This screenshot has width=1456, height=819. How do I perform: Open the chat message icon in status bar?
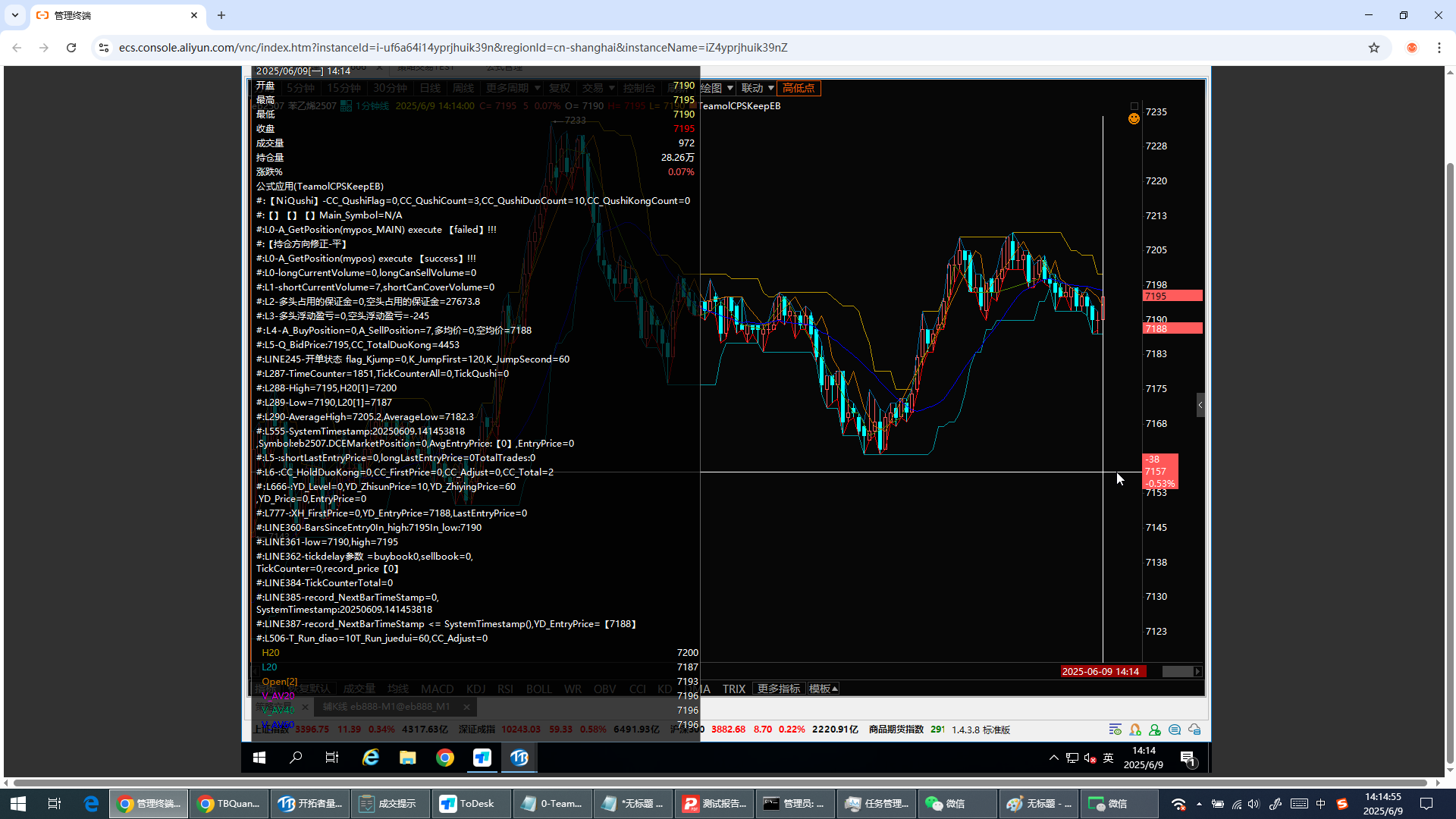[1175, 730]
